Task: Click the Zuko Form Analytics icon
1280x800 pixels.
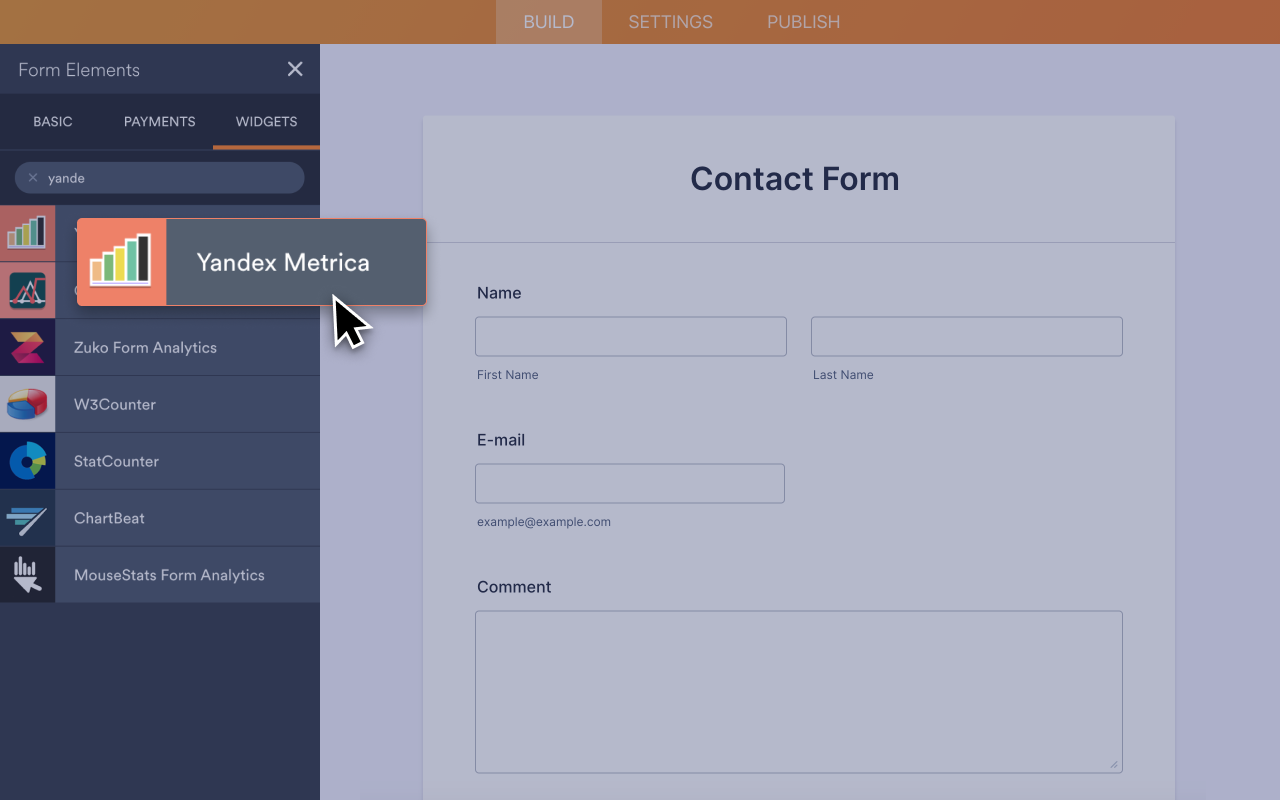Action: point(28,347)
